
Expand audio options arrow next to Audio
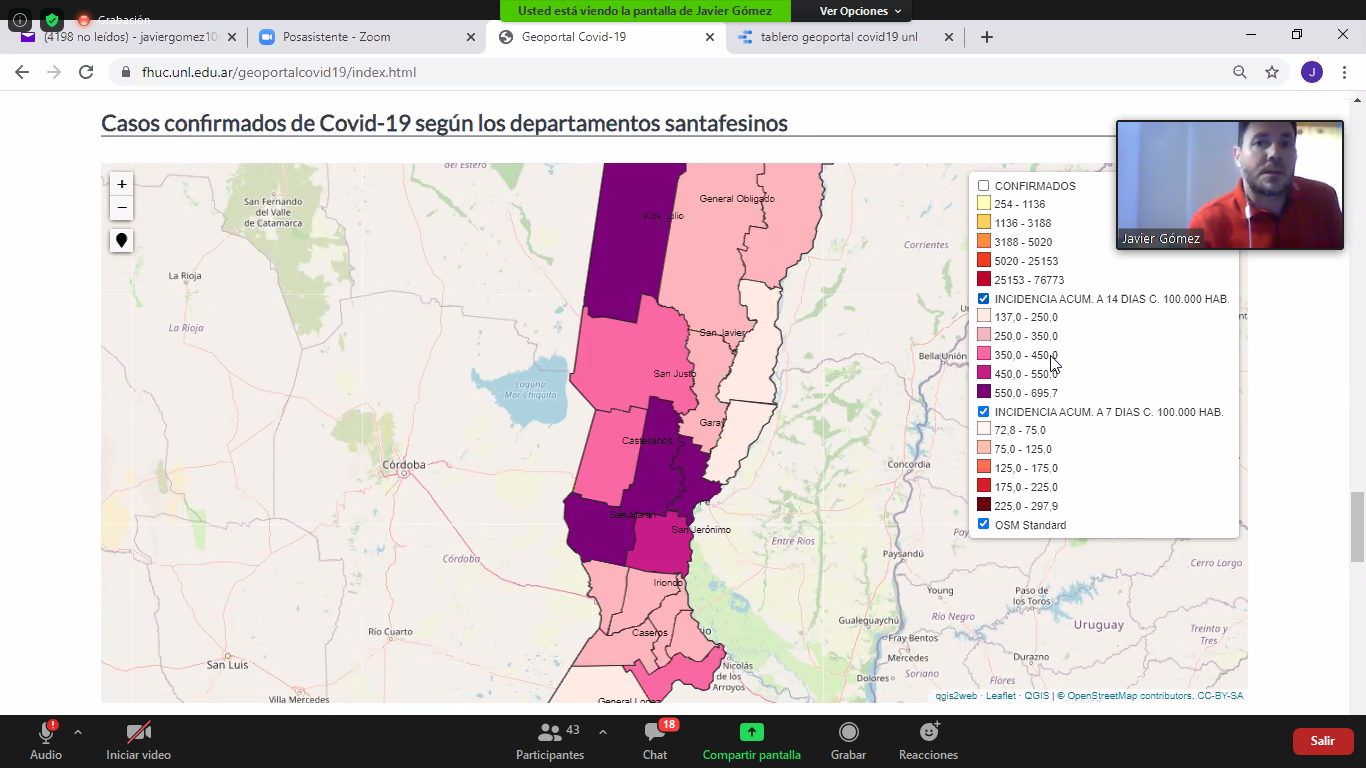(78, 732)
